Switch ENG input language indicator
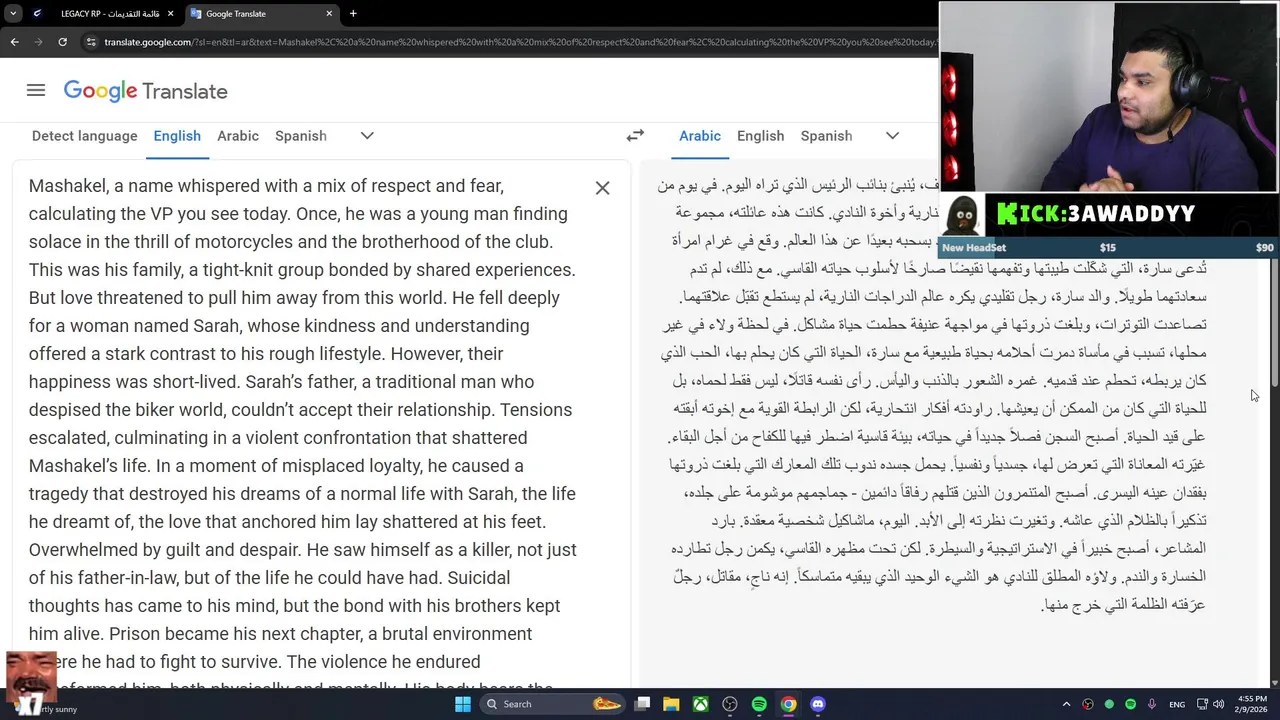The width and height of the screenshot is (1280, 720). 1177,704
